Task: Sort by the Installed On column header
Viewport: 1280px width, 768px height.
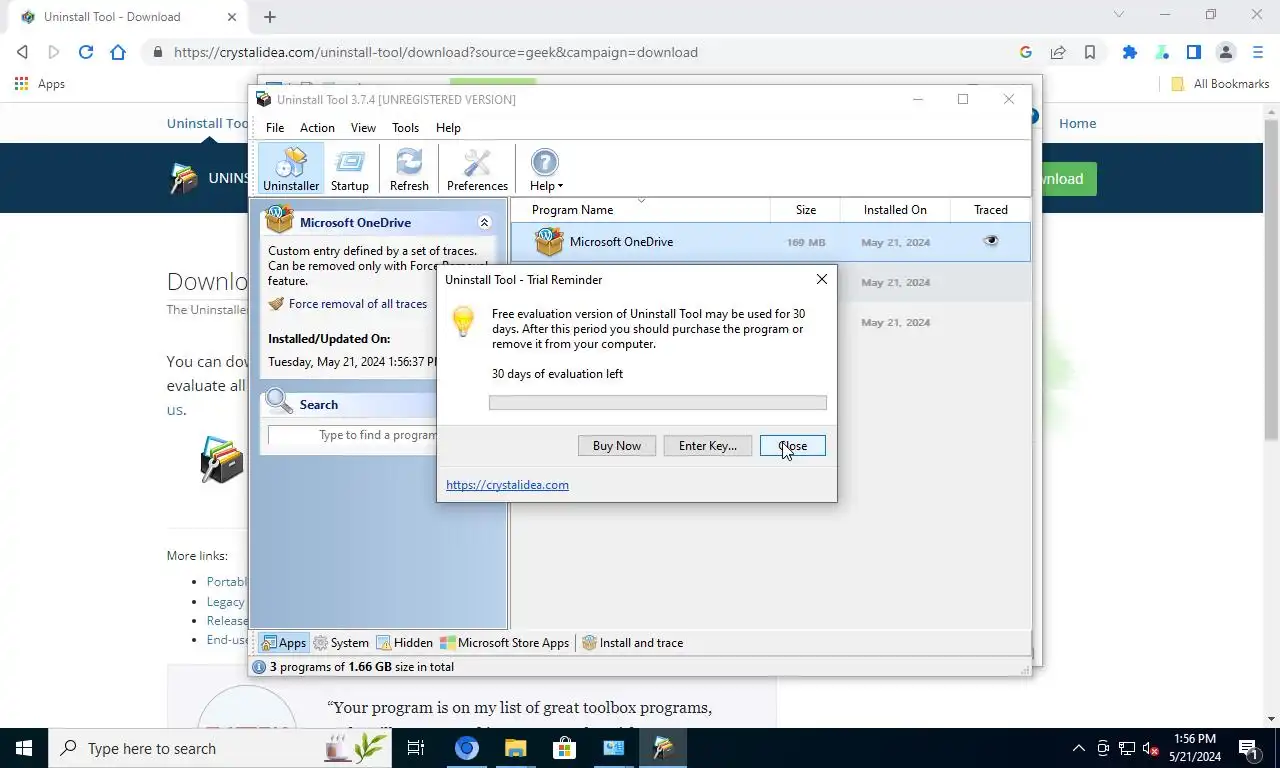Action: tap(895, 210)
